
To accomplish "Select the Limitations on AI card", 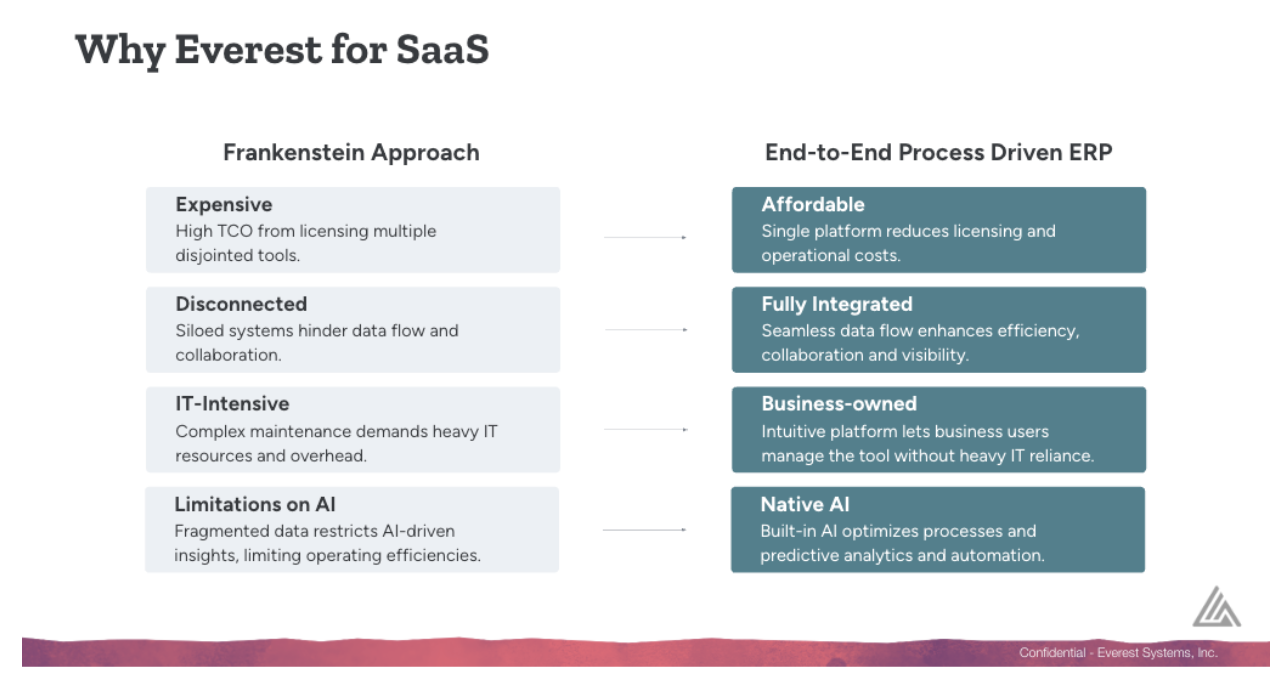I will [352, 530].
